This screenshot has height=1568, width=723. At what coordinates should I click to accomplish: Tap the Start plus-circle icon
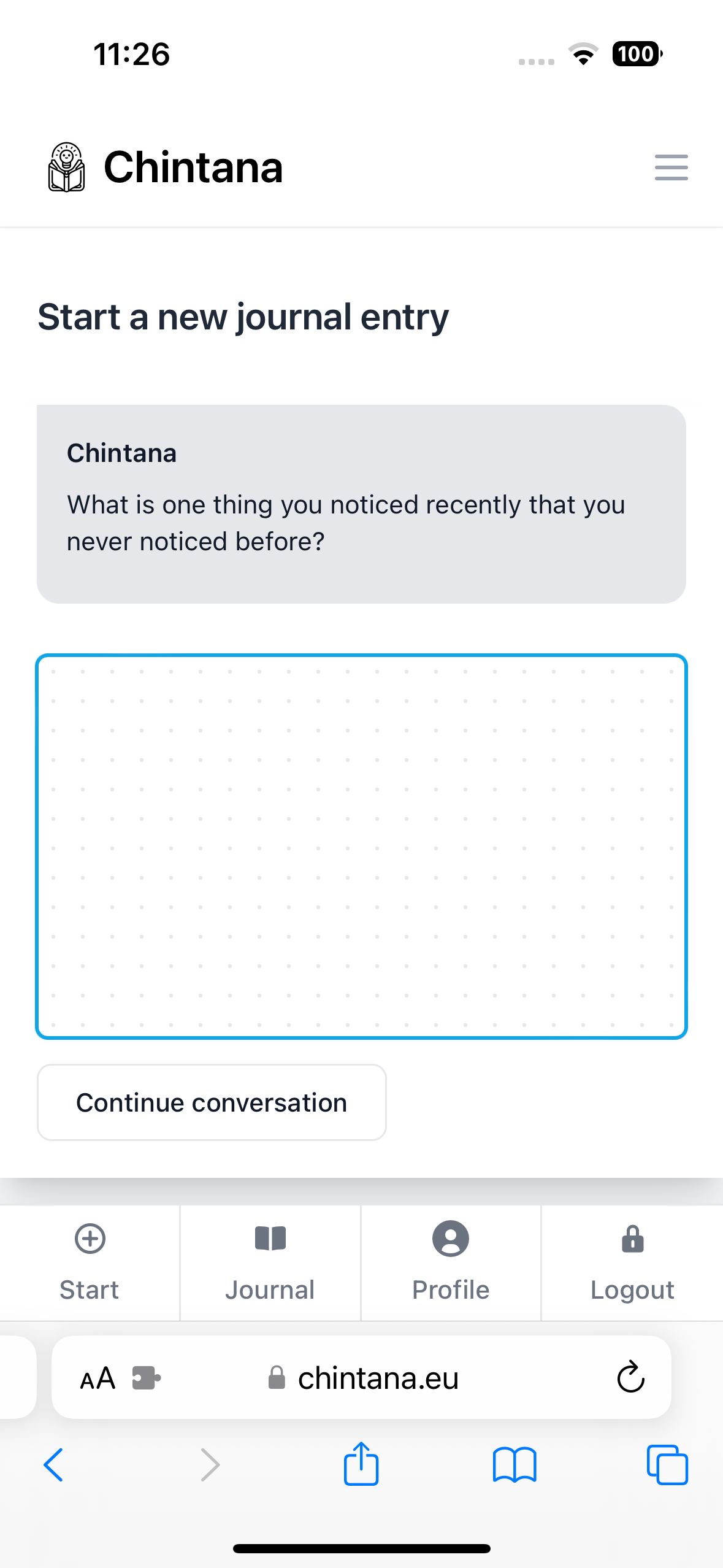[90, 1239]
